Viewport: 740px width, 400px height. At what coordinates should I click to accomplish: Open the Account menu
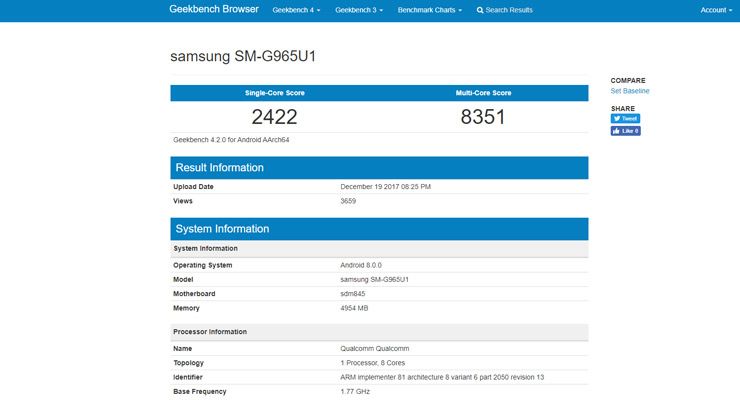click(x=715, y=10)
